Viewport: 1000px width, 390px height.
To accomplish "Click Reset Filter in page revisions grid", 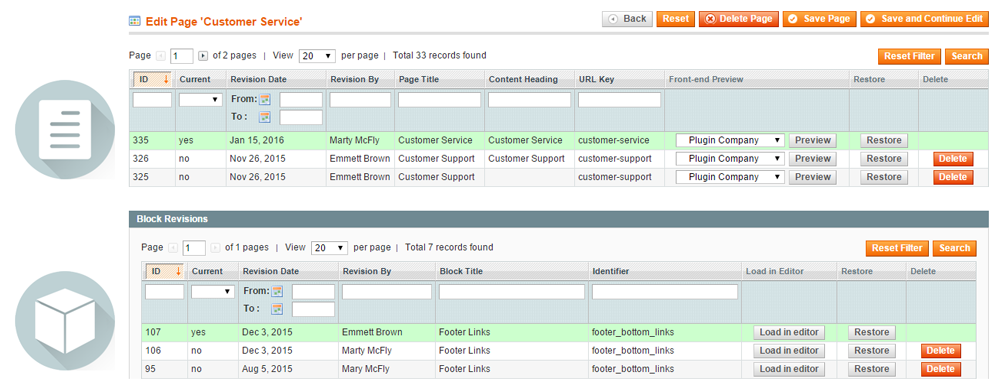I will [909, 56].
